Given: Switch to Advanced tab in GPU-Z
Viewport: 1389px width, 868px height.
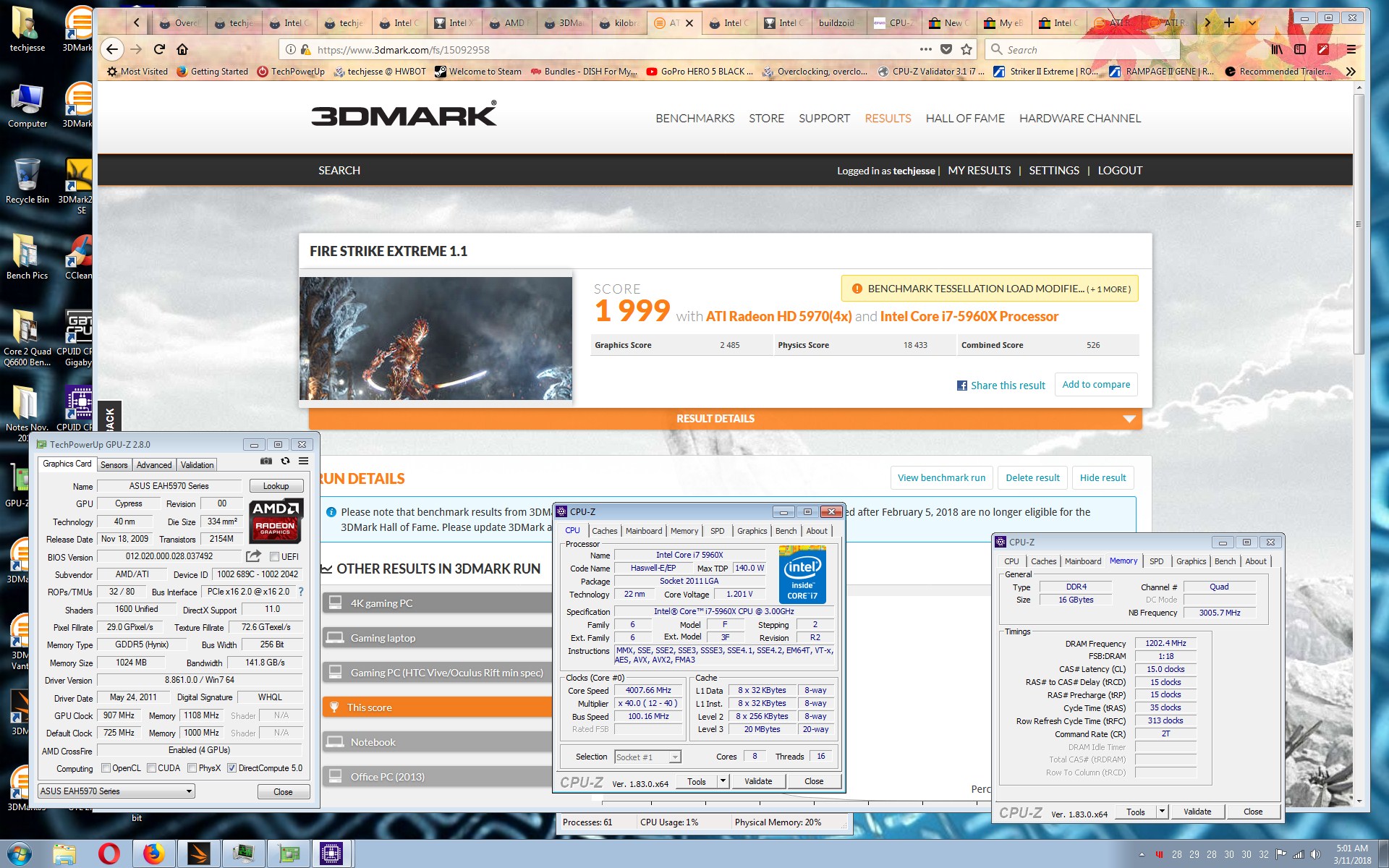Looking at the screenshot, I should [x=154, y=465].
